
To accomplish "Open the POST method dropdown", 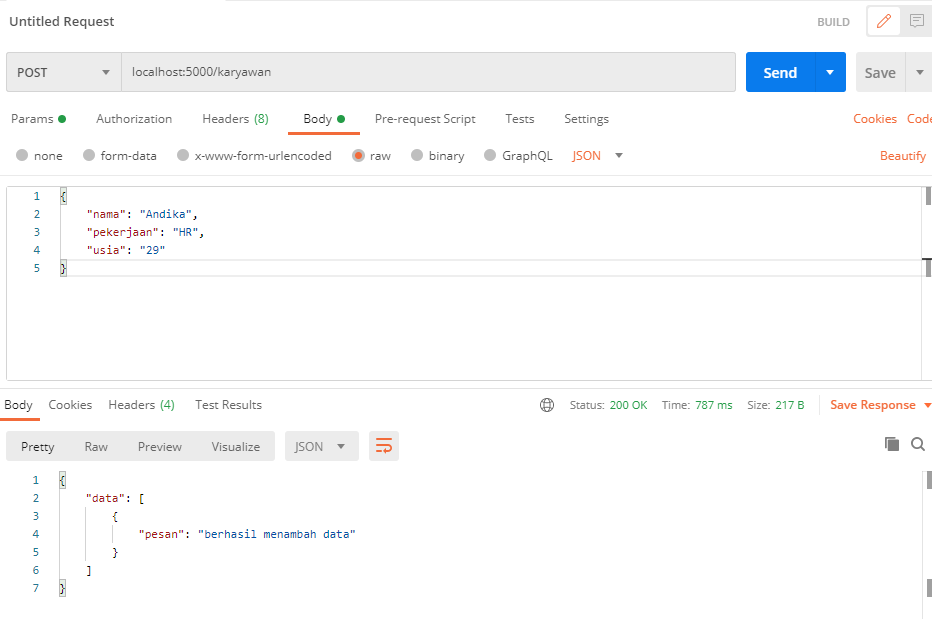I will coord(64,72).
